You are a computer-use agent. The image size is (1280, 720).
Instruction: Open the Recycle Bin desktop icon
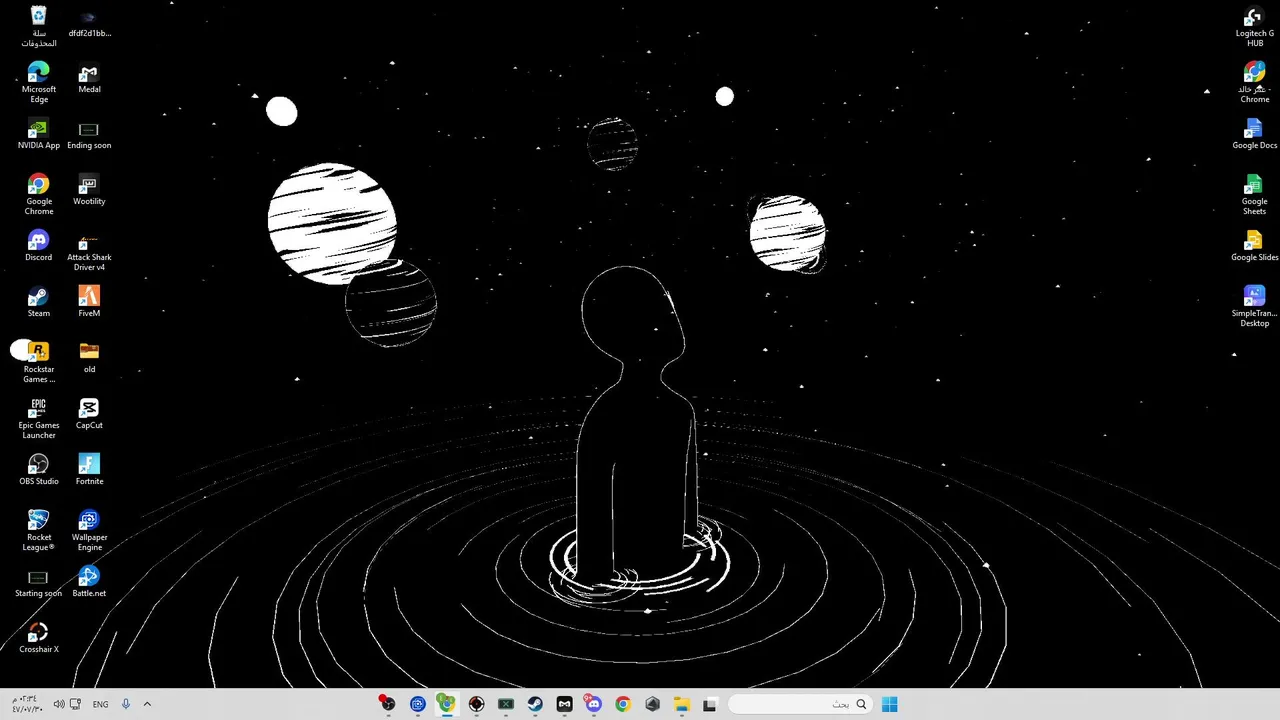[x=38, y=27]
